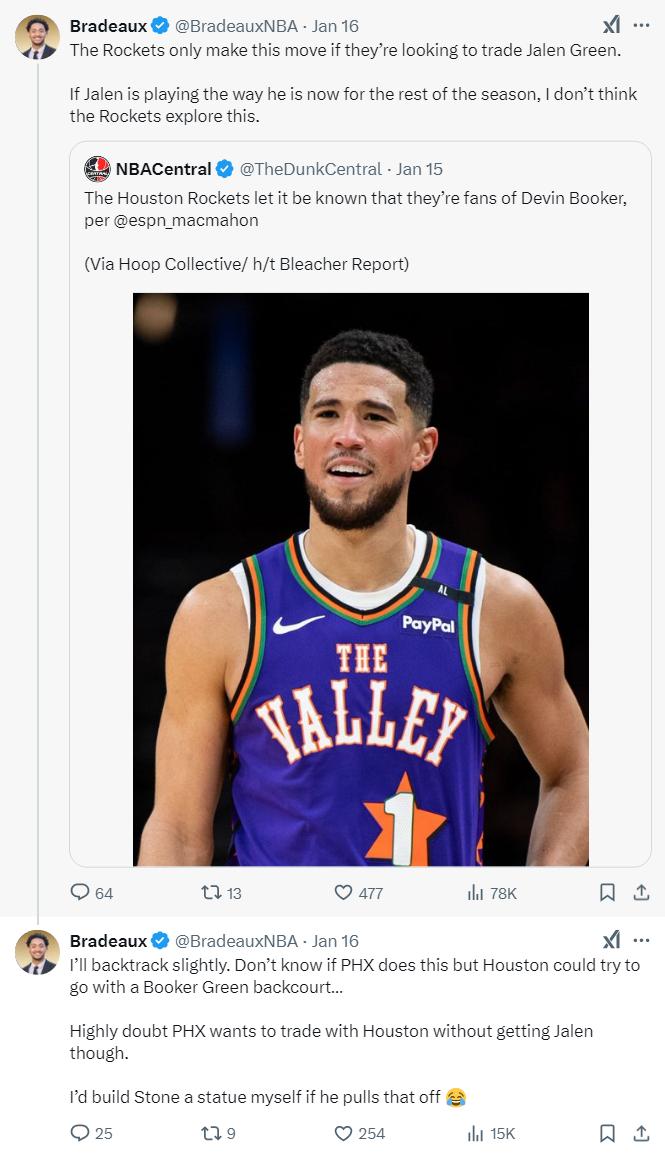Open more options on first tweet
This screenshot has height=1155, width=665.
642,26
